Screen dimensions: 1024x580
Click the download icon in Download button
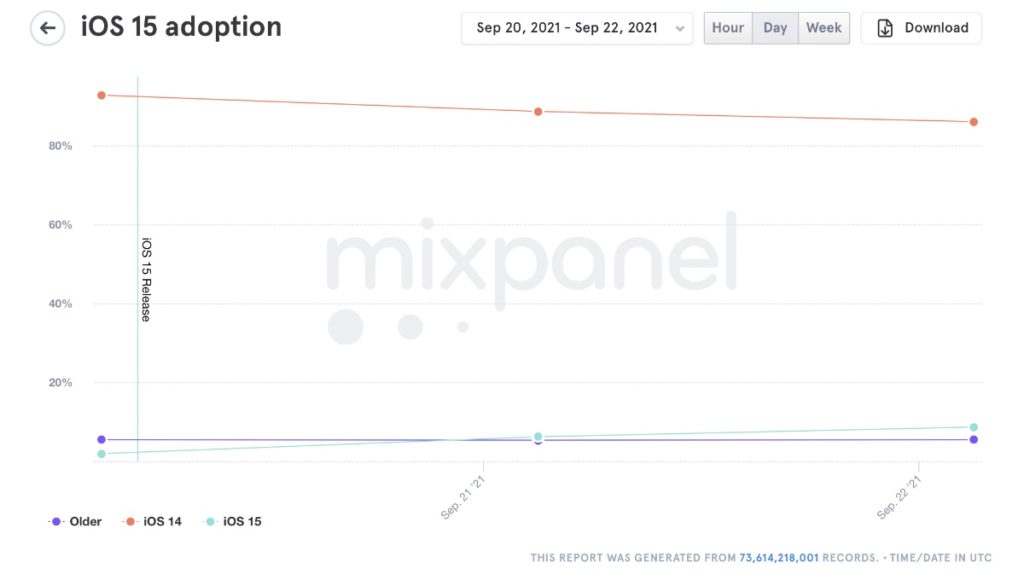click(885, 28)
